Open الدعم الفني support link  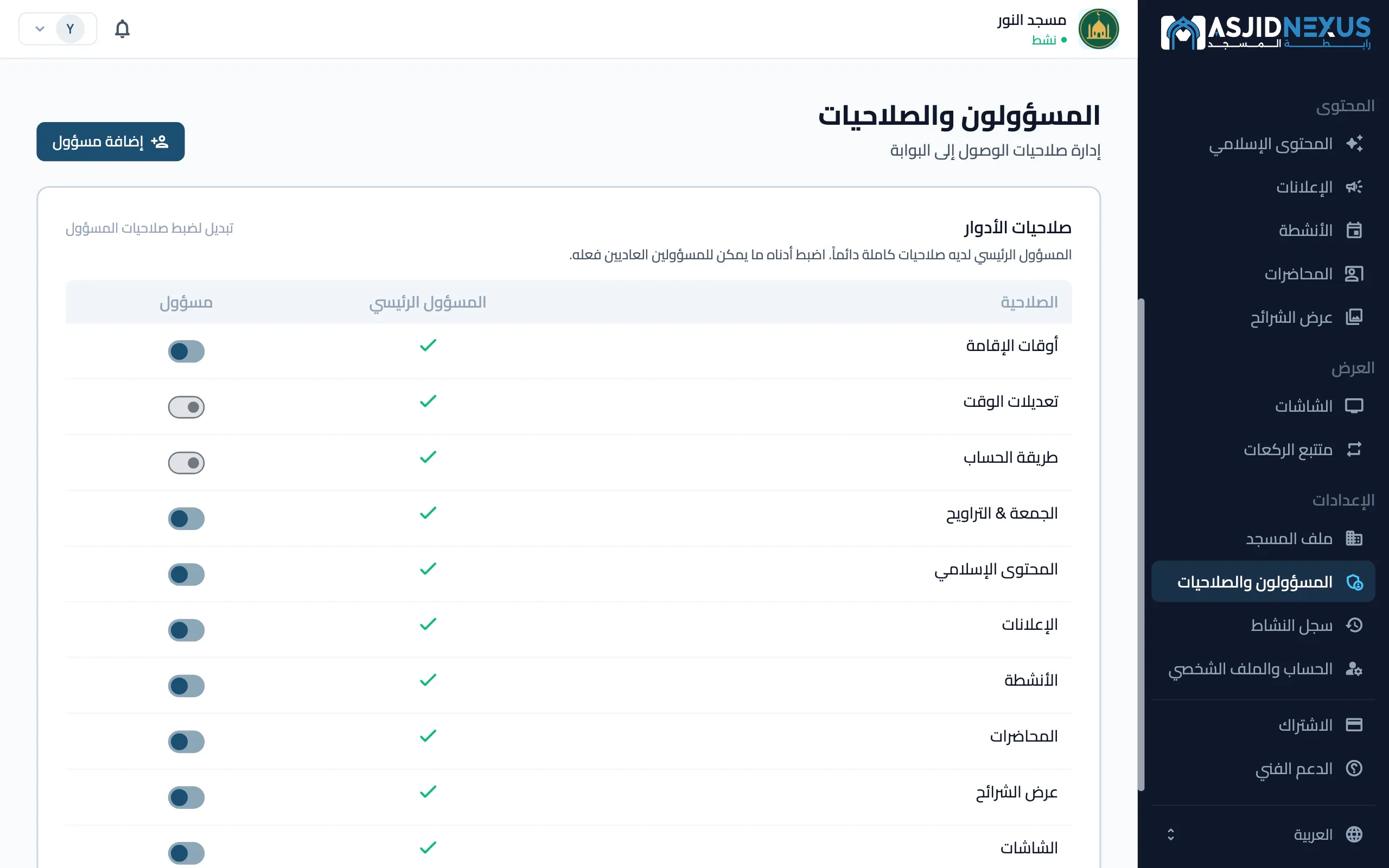click(x=1263, y=768)
